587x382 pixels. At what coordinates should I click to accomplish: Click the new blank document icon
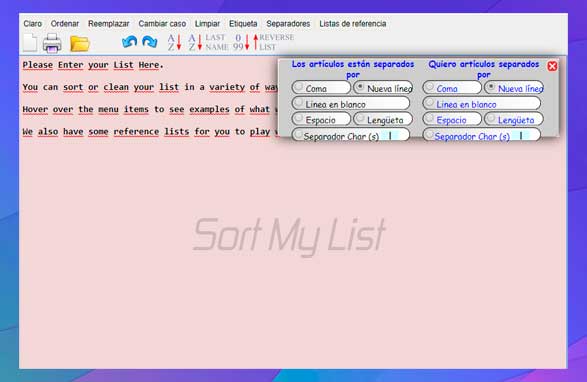(30, 42)
